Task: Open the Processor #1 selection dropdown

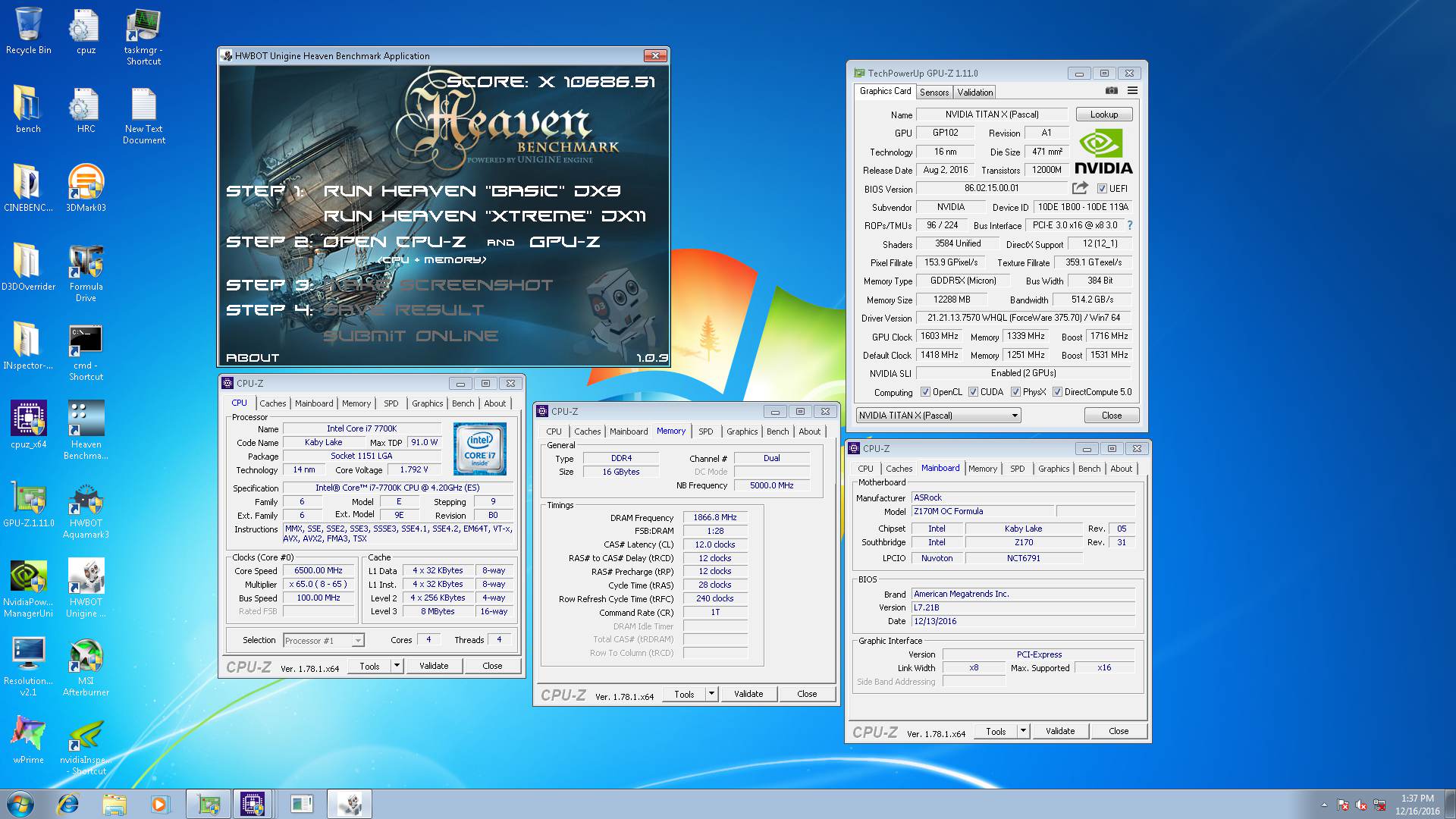Action: 324,641
